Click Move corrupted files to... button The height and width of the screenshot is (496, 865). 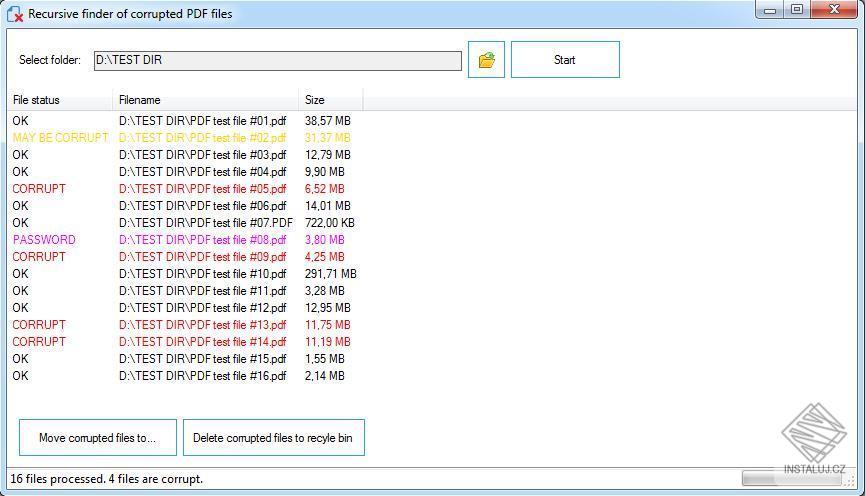pyautogui.click(x=98, y=438)
